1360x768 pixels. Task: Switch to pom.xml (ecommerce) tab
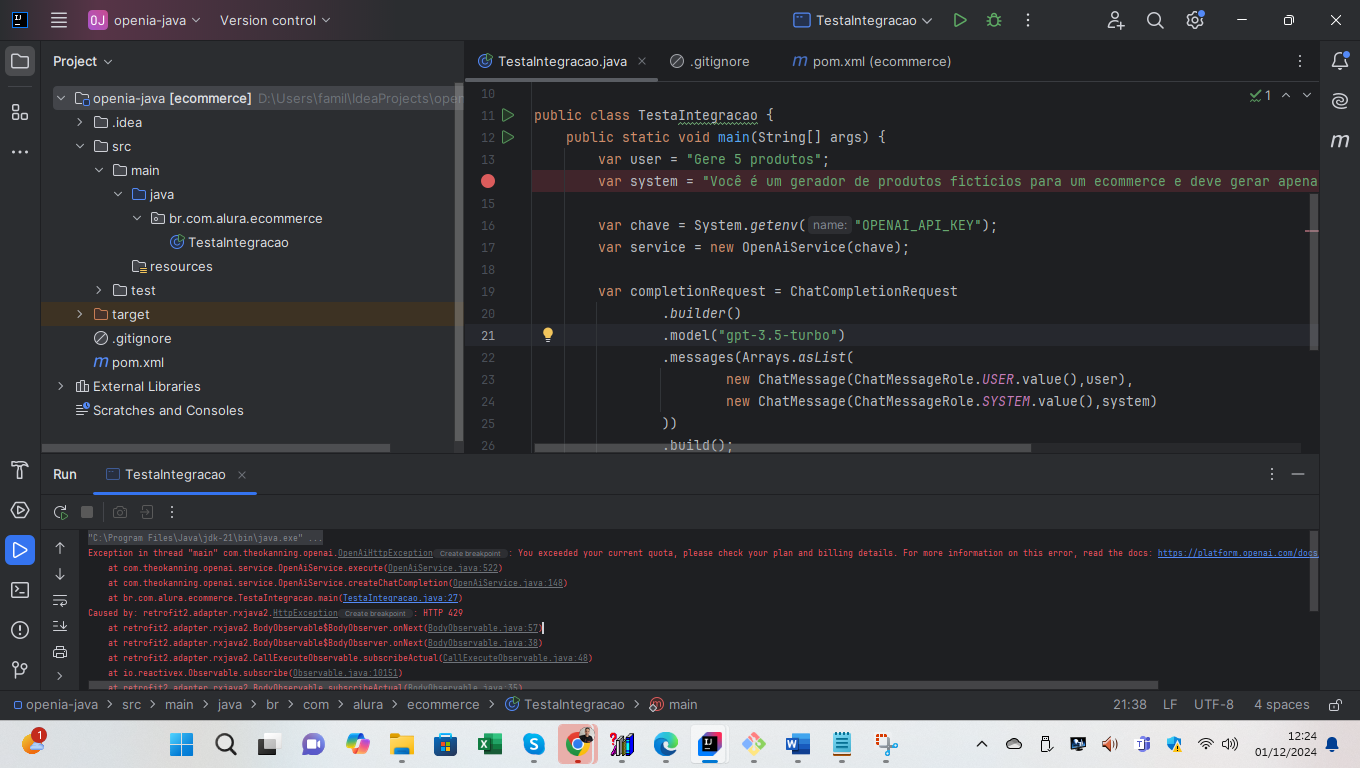[871, 61]
